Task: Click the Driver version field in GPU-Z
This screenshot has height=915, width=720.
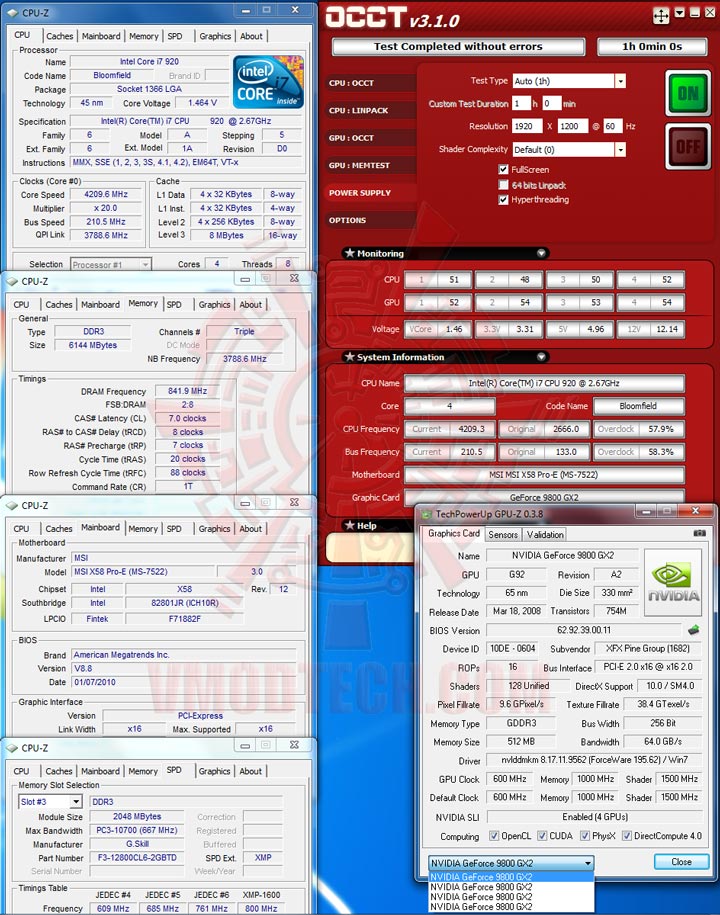Action: [595, 760]
